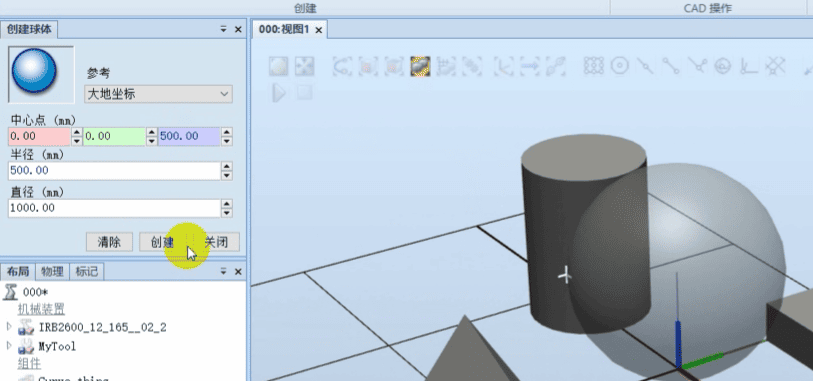Open layout panel options dropdown arrow
This screenshot has height=381, width=813.
click(x=223, y=272)
